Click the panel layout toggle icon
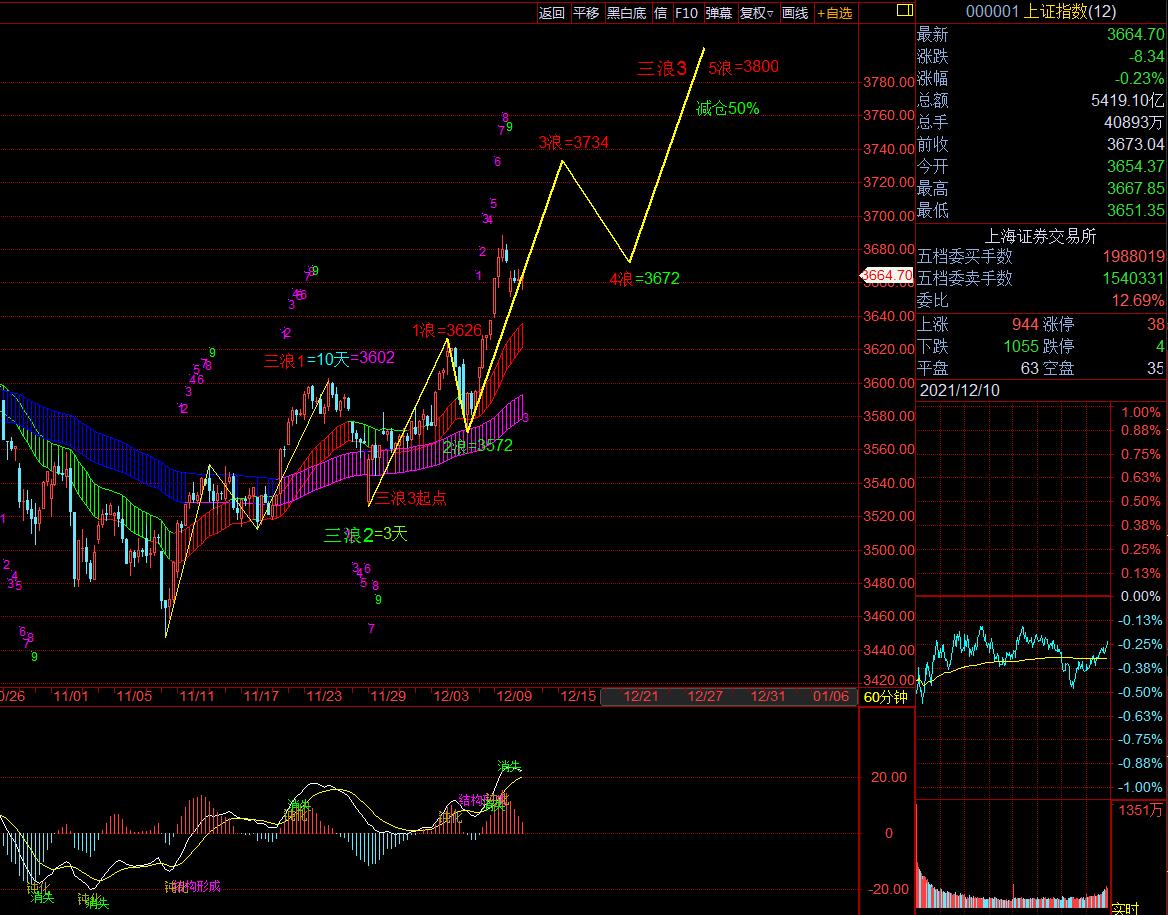Viewport: 1168px width, 915px height. pyautogui.click(x=904, y=11)
